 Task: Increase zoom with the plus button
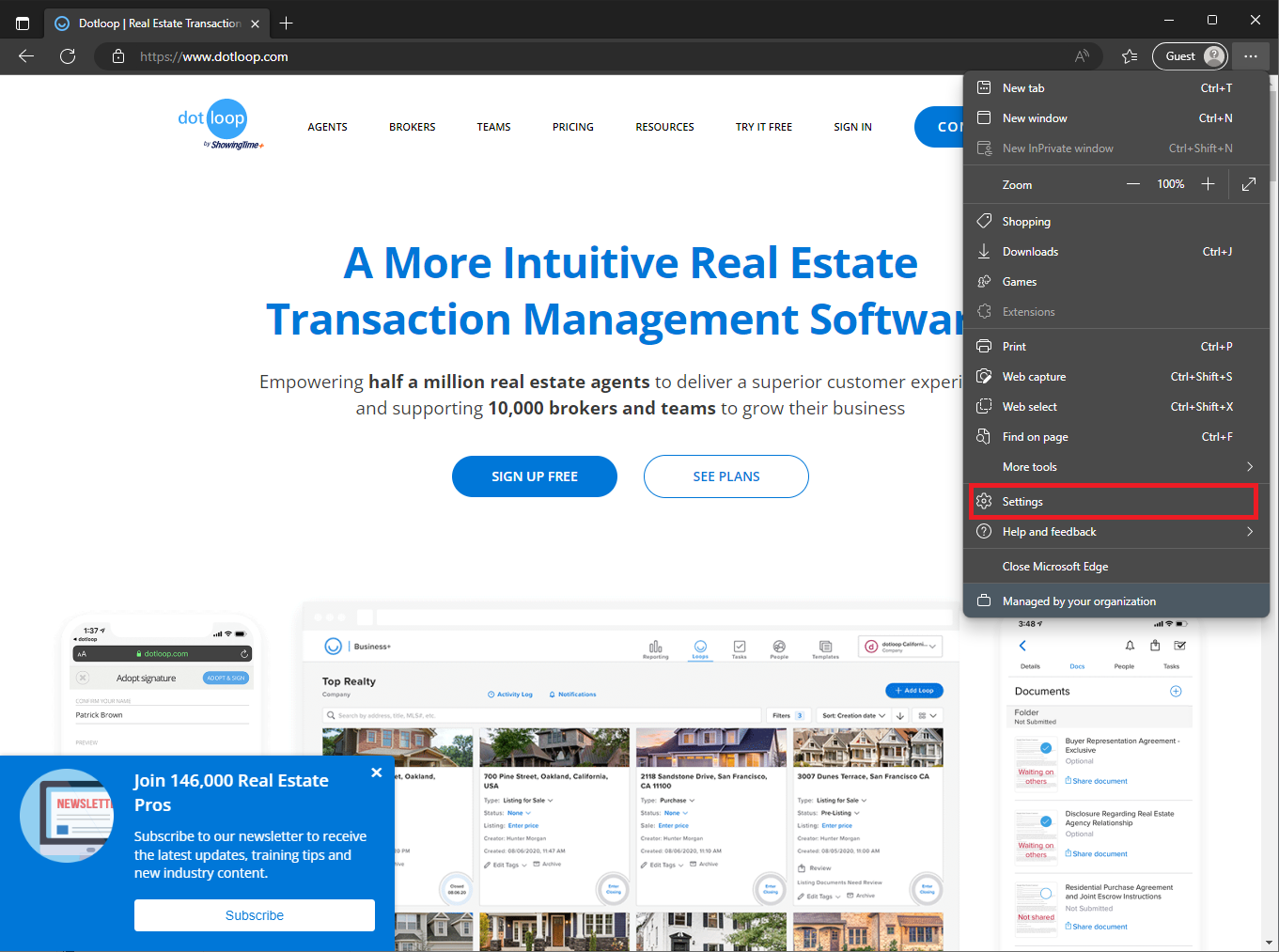click(1209, 184)
